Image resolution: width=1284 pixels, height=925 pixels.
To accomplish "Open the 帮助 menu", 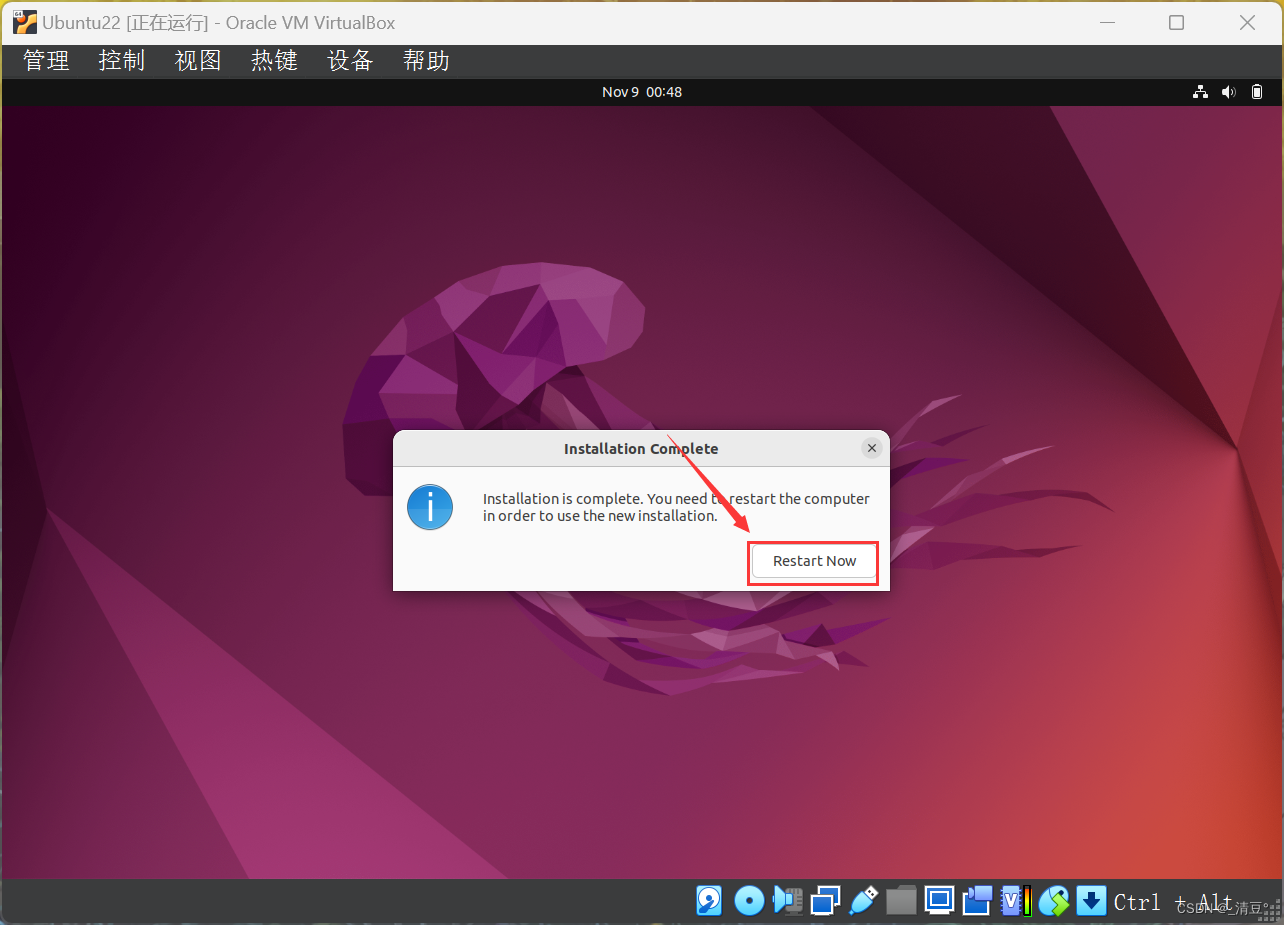I will tap(426, 61).
